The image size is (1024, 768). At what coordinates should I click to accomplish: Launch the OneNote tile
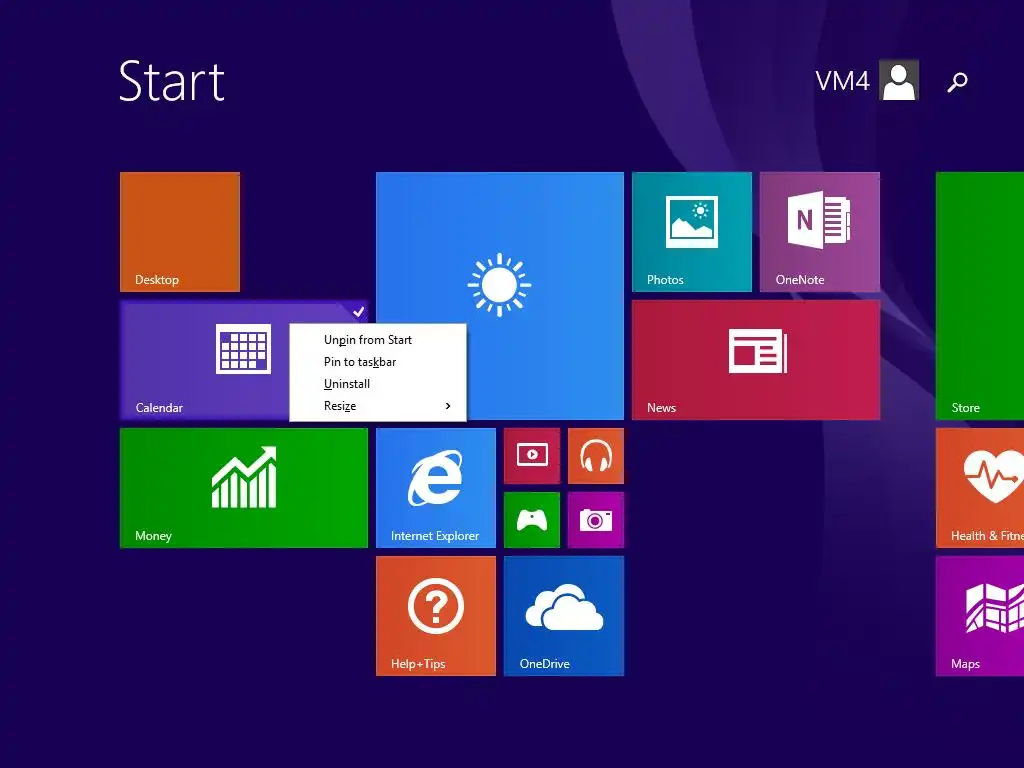point(820,232)
